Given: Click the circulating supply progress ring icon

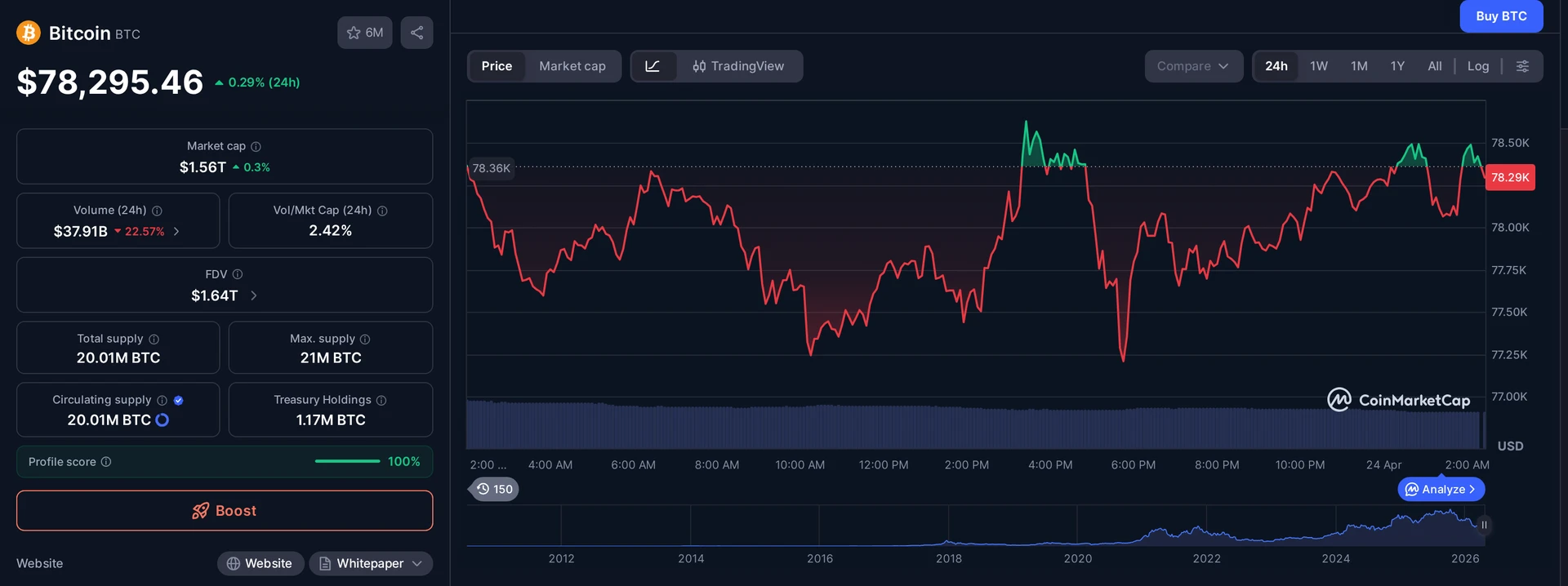Looking at the screenshot, I should 162,420.
